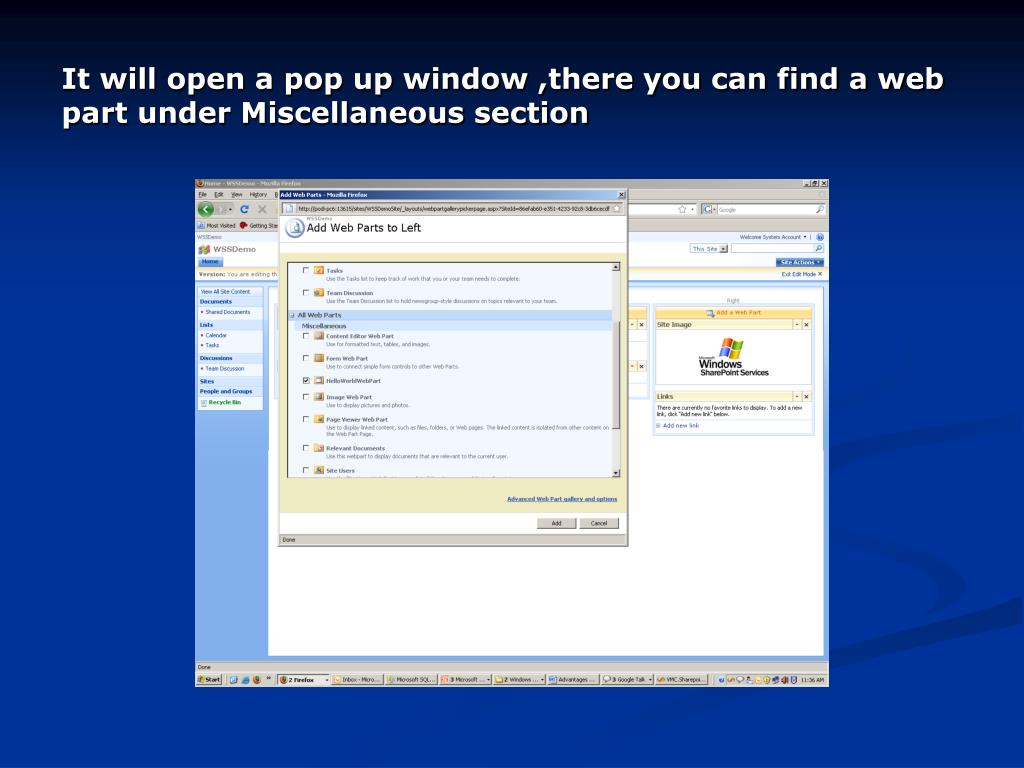Click the Firefox Back arrow button

tap(206, 210)
